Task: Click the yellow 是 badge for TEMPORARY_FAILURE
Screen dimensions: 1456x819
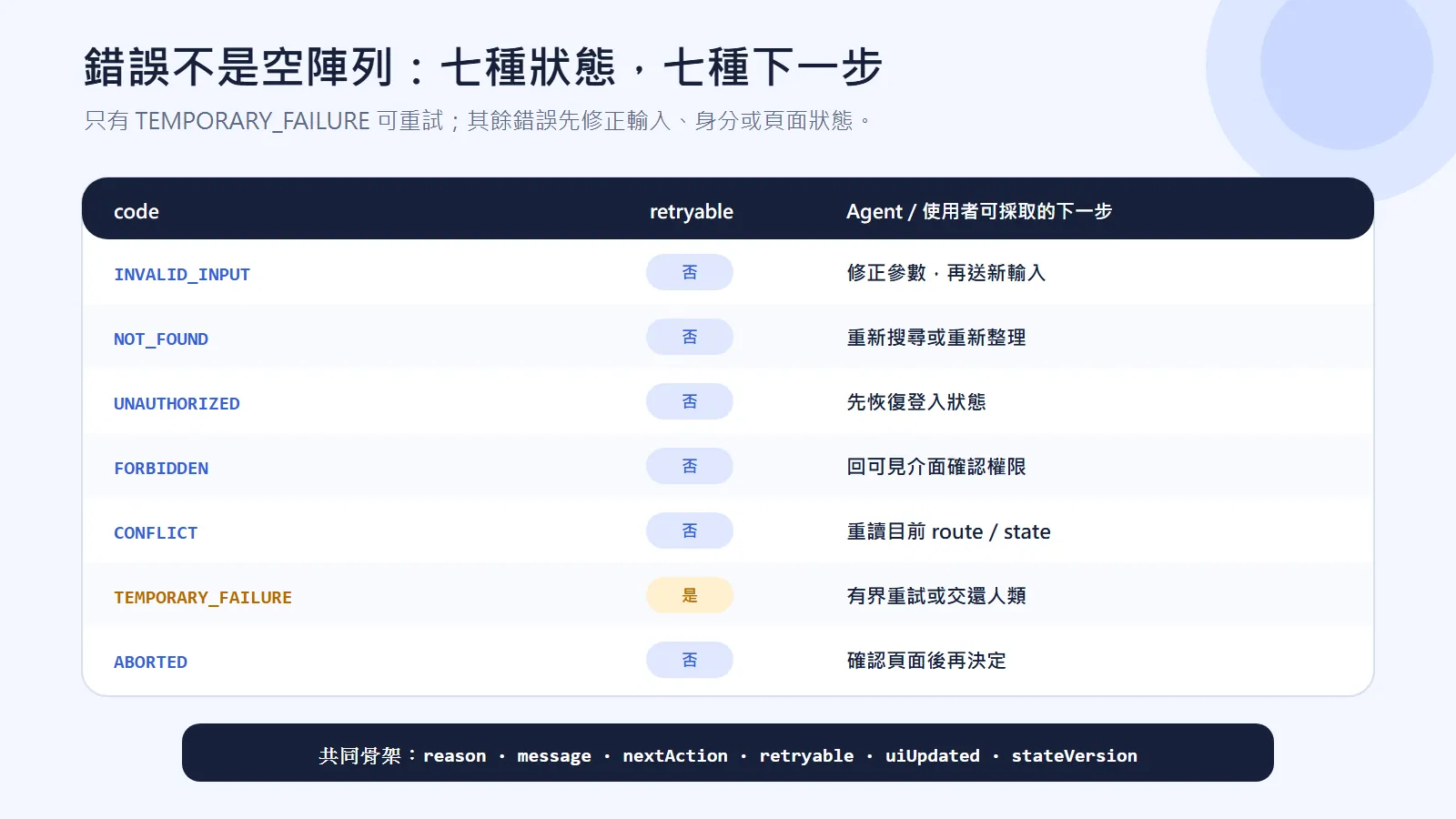Action: click(x=690, y=595)
